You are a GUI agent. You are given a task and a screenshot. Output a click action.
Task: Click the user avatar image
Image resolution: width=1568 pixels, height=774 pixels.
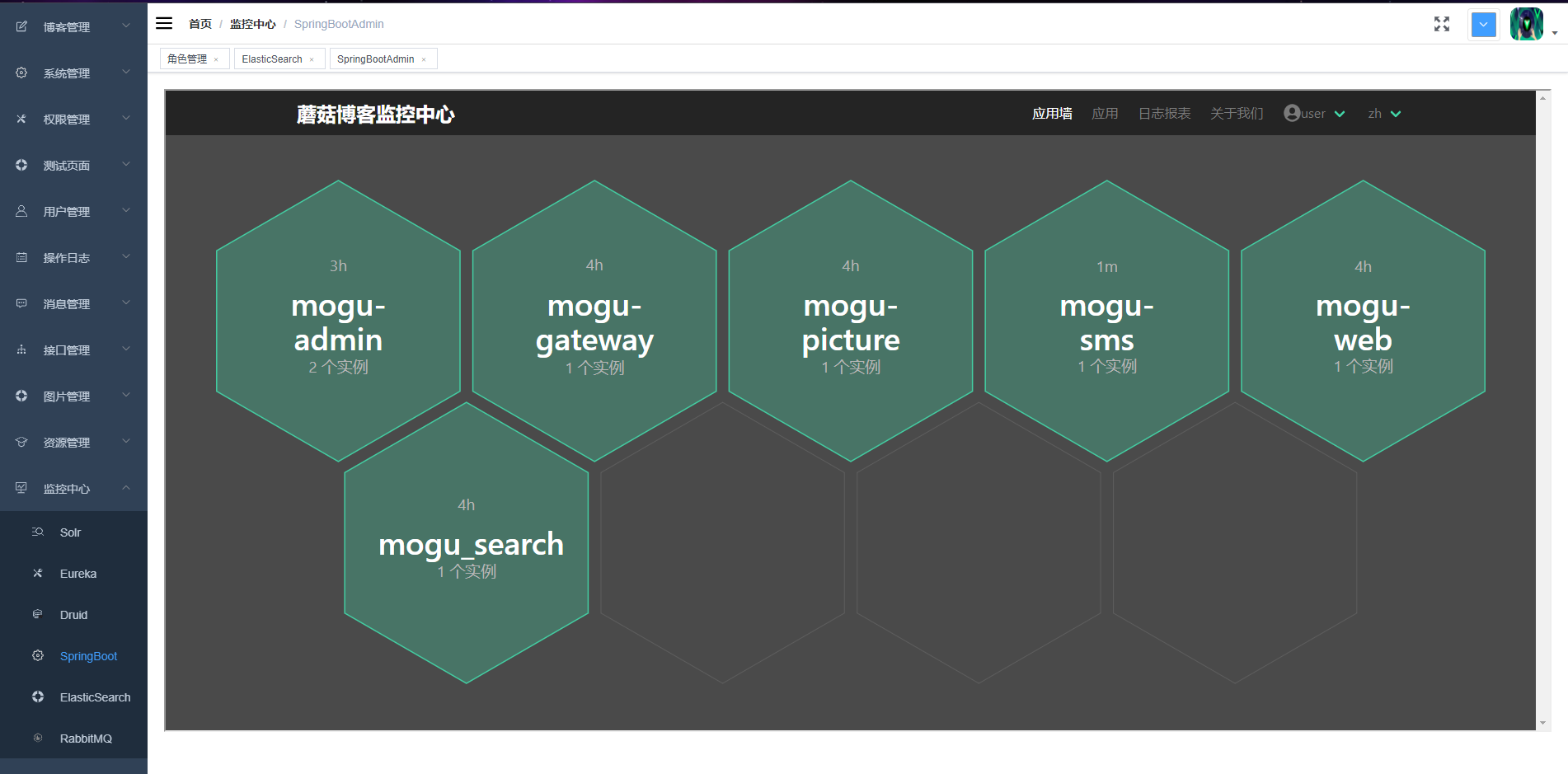(x=1527, y=24)
